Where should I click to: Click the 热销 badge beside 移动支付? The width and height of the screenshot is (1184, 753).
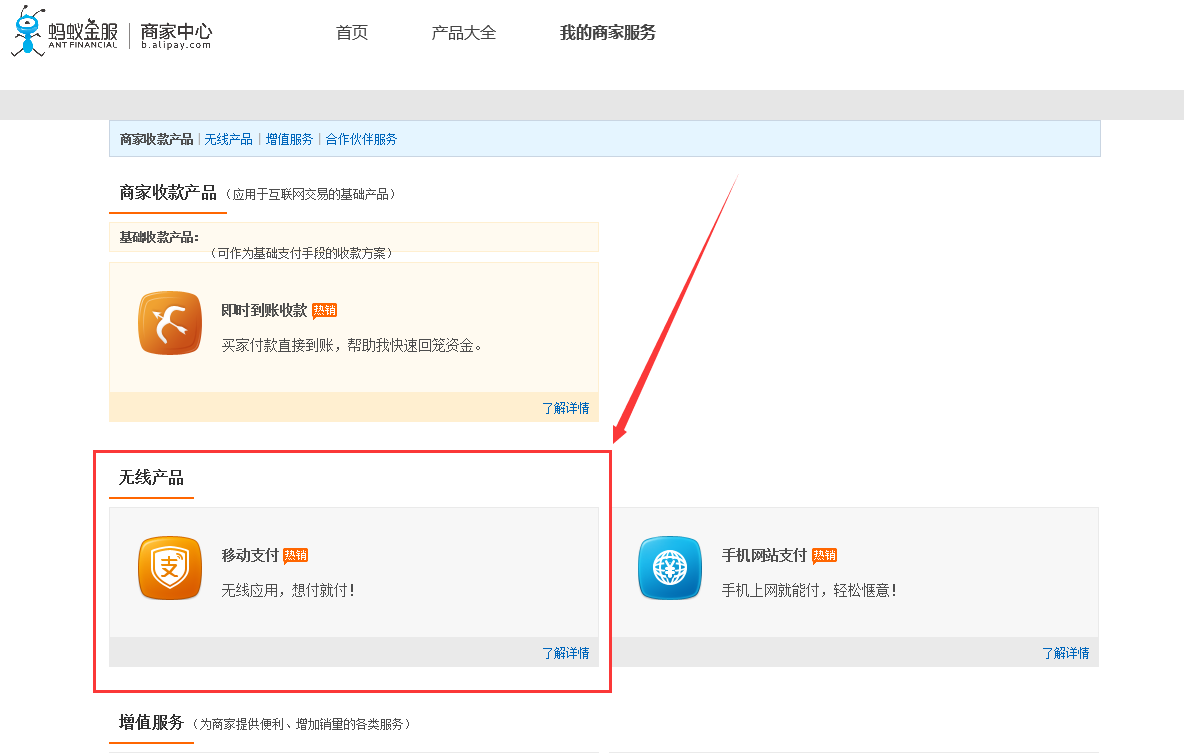click(x=295, y=555)
